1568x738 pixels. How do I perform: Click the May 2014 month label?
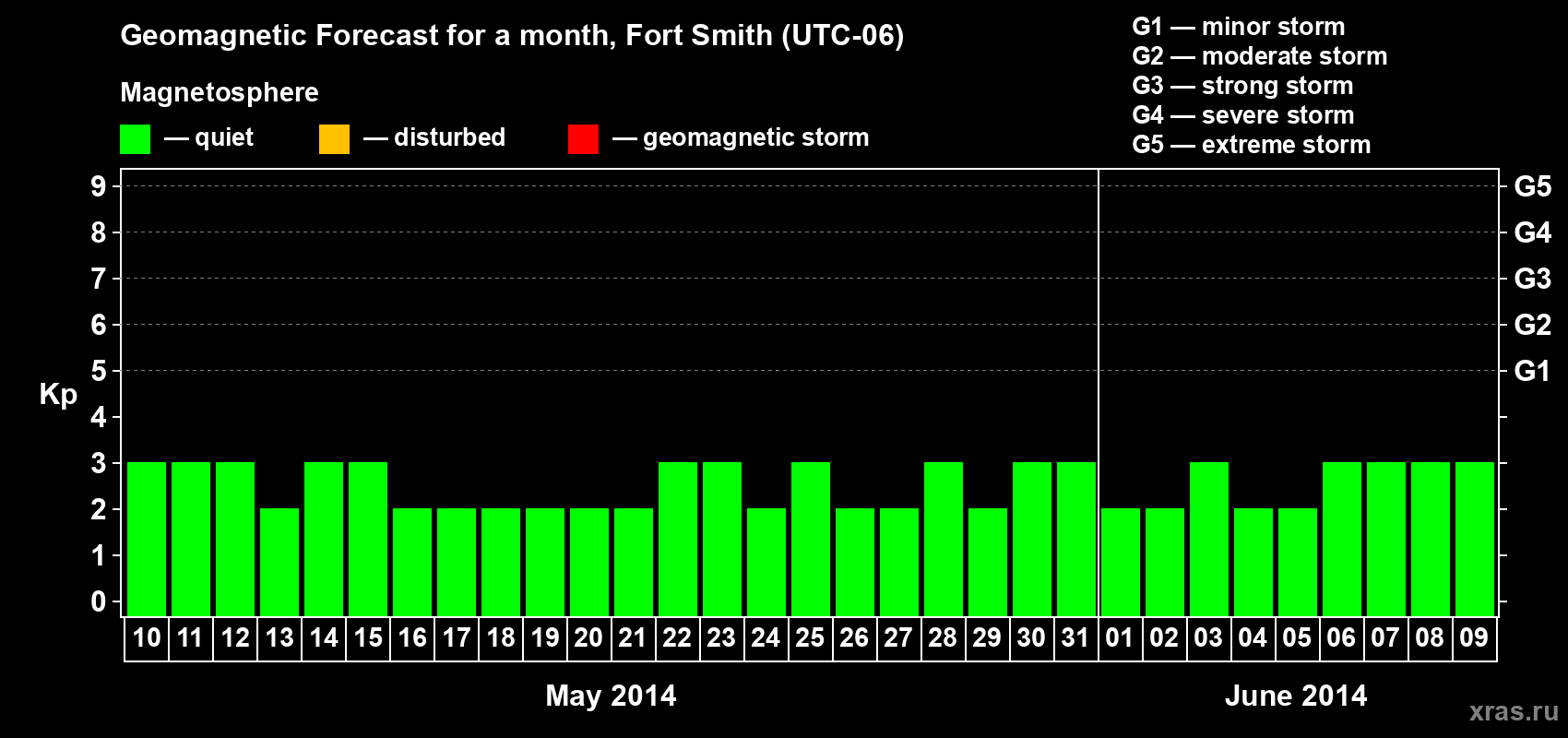611,696
